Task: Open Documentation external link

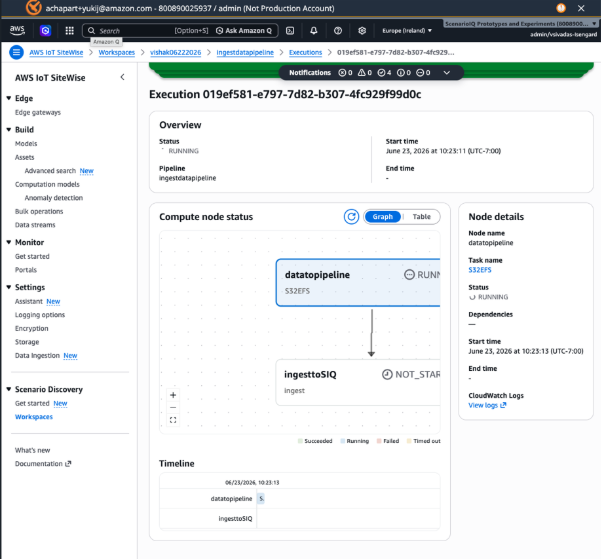Action: [43, 464]
